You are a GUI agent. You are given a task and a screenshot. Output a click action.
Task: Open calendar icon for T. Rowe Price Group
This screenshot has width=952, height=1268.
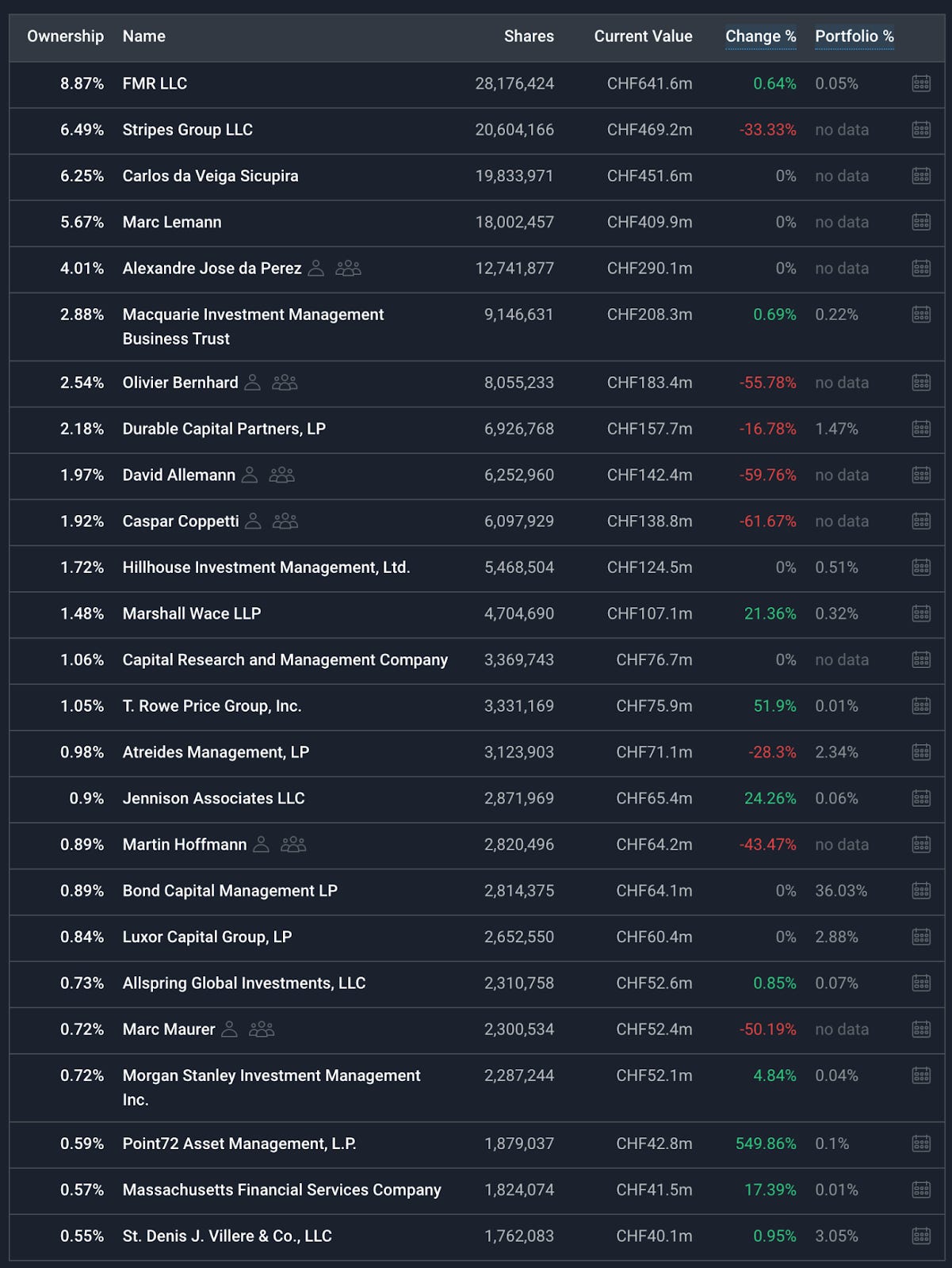921,705
